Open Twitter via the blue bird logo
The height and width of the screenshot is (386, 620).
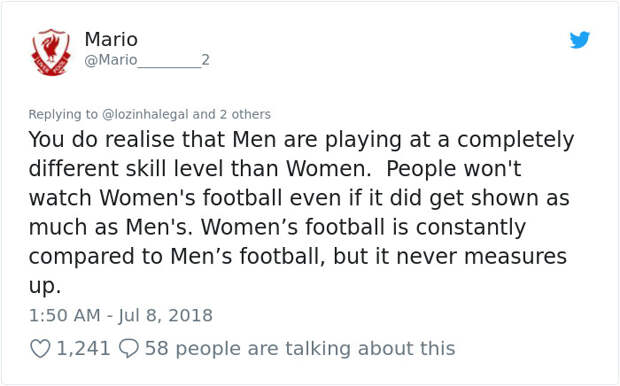pyautogui.click(x=580, y=40)
